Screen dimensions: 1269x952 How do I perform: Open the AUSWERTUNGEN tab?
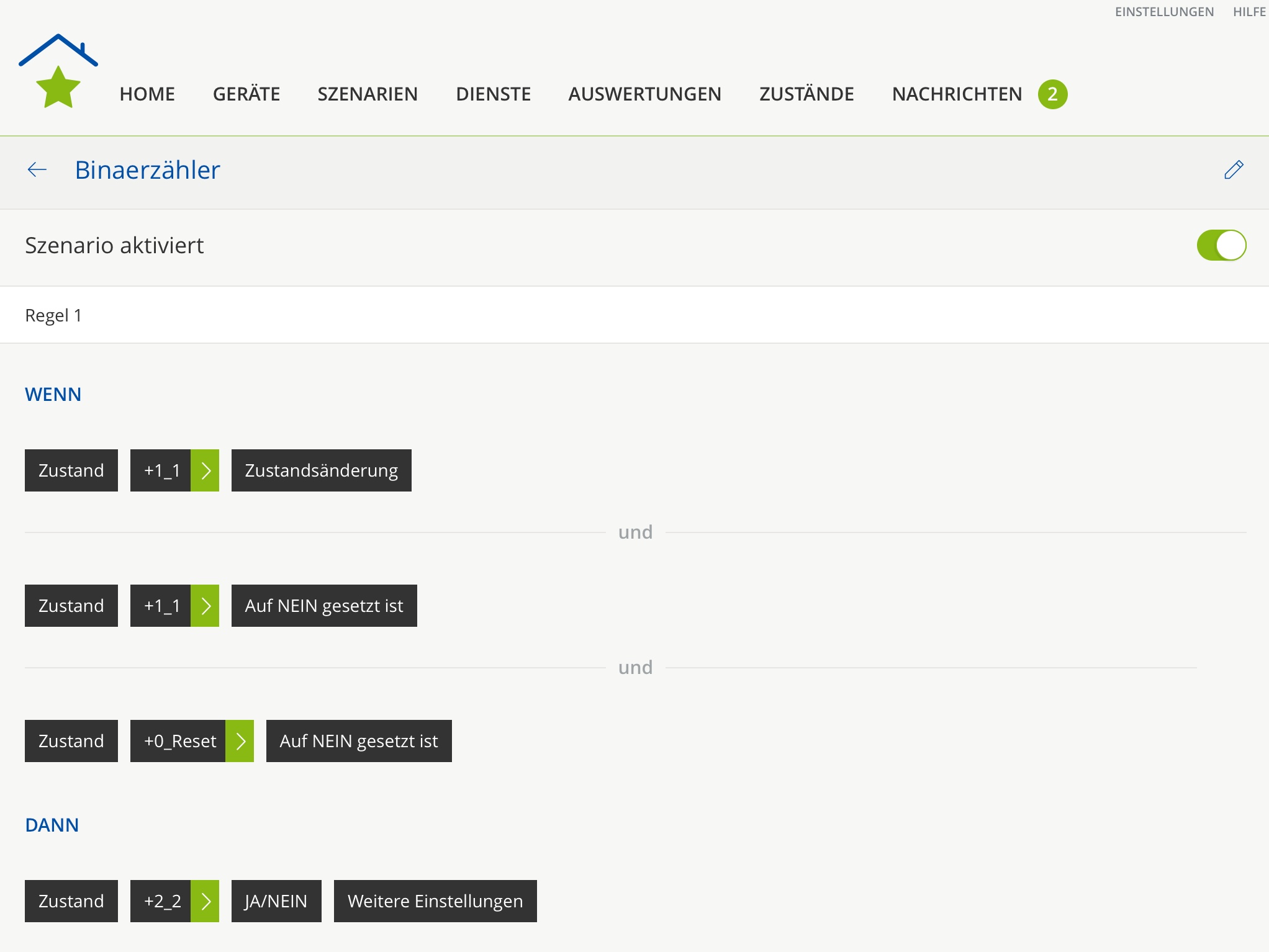click(x=644, y=94)
